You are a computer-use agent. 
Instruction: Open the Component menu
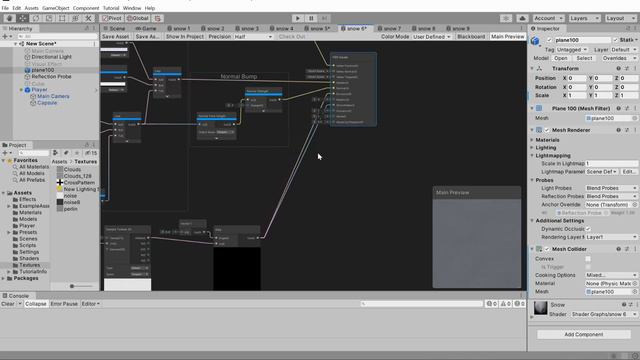[86, 8]
